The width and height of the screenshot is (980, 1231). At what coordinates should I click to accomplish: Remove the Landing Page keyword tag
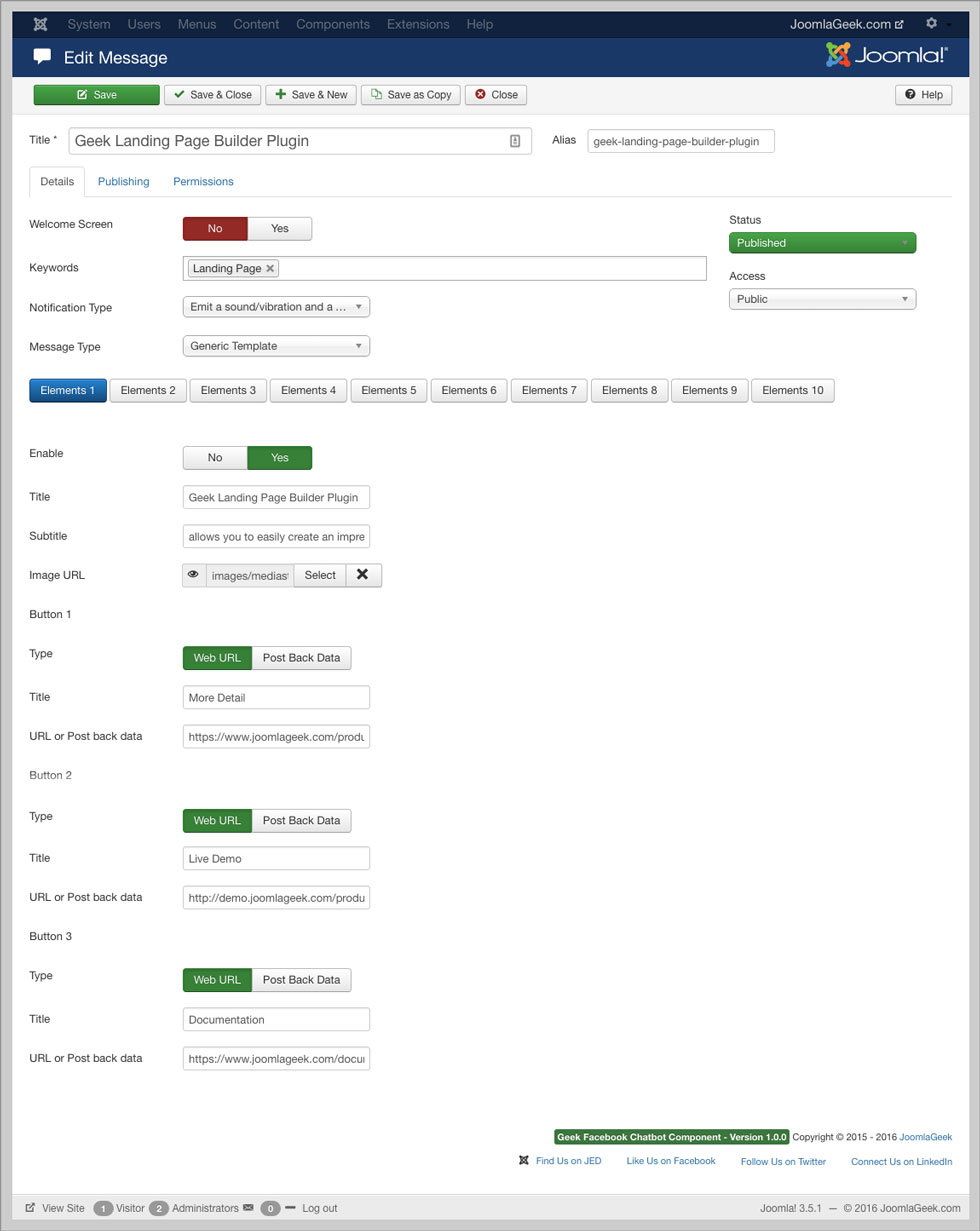coord(270,268)
